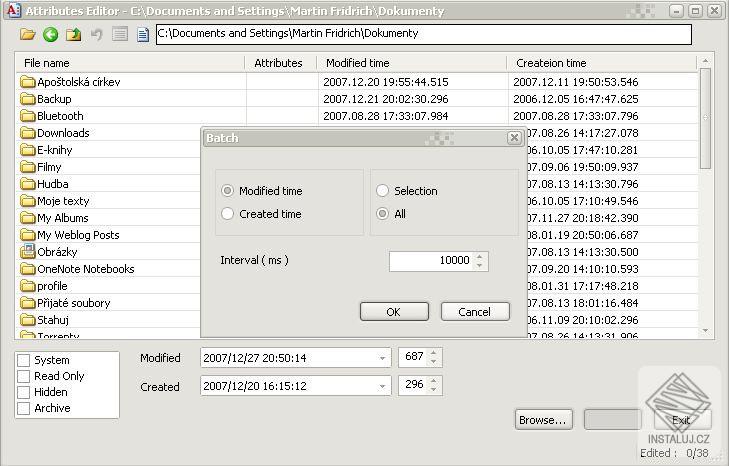The width and height of the screenshot is (729, 466).
Task: Increase Created milliseconds 296 spinner
Action: (x=433, y=381)
